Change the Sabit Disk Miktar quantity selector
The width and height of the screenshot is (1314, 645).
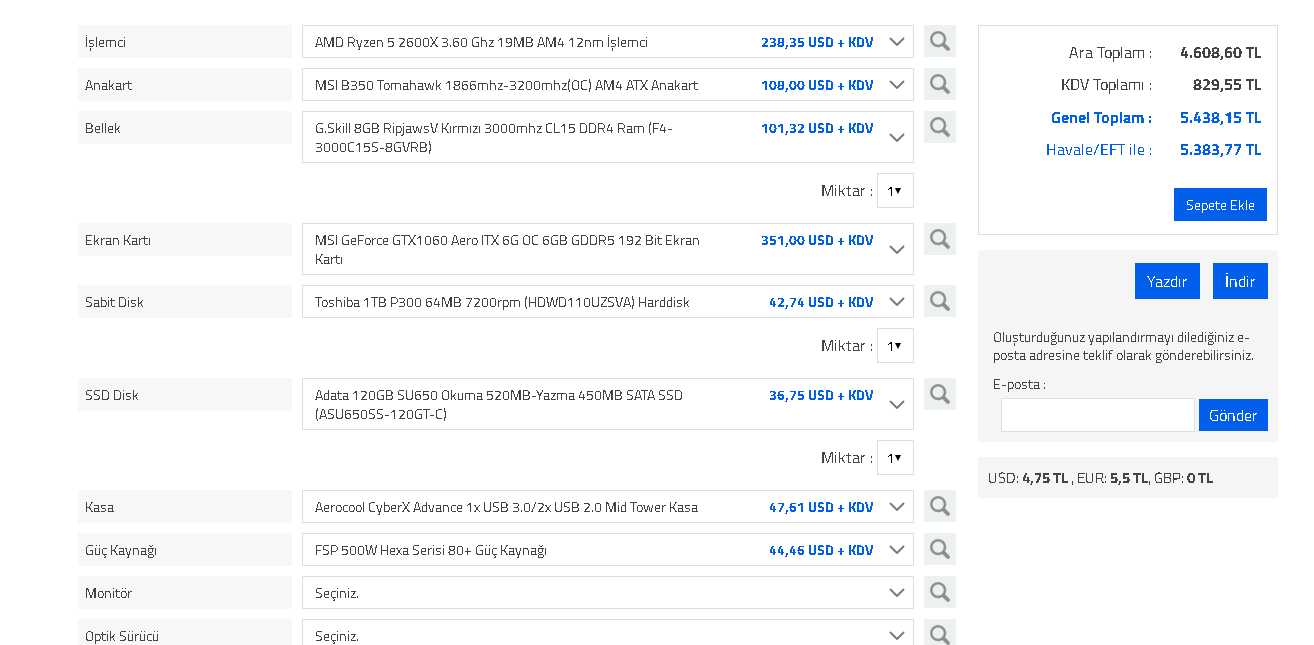click(x=895, y=345)
